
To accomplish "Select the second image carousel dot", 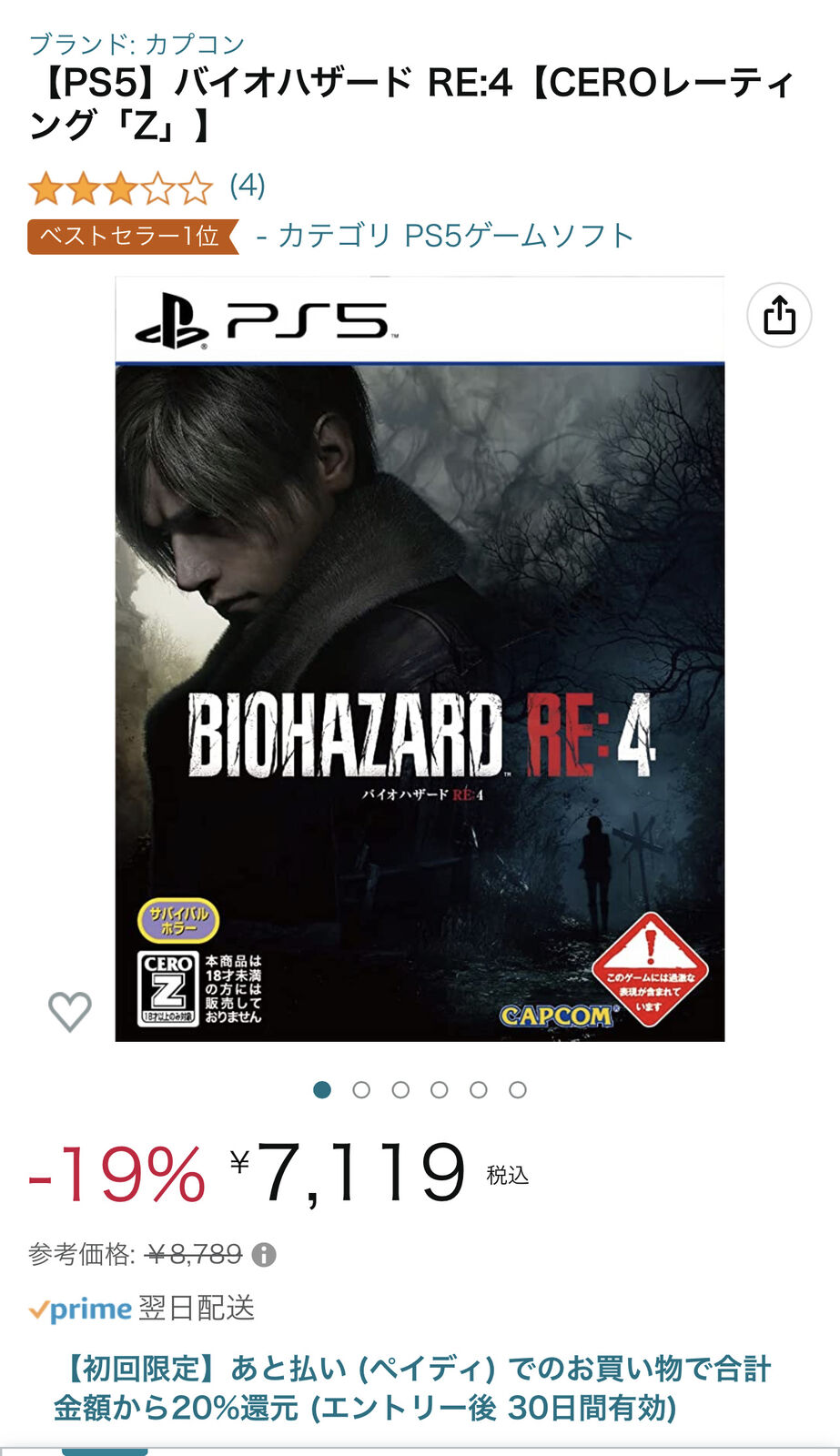I will (361, 1089).
